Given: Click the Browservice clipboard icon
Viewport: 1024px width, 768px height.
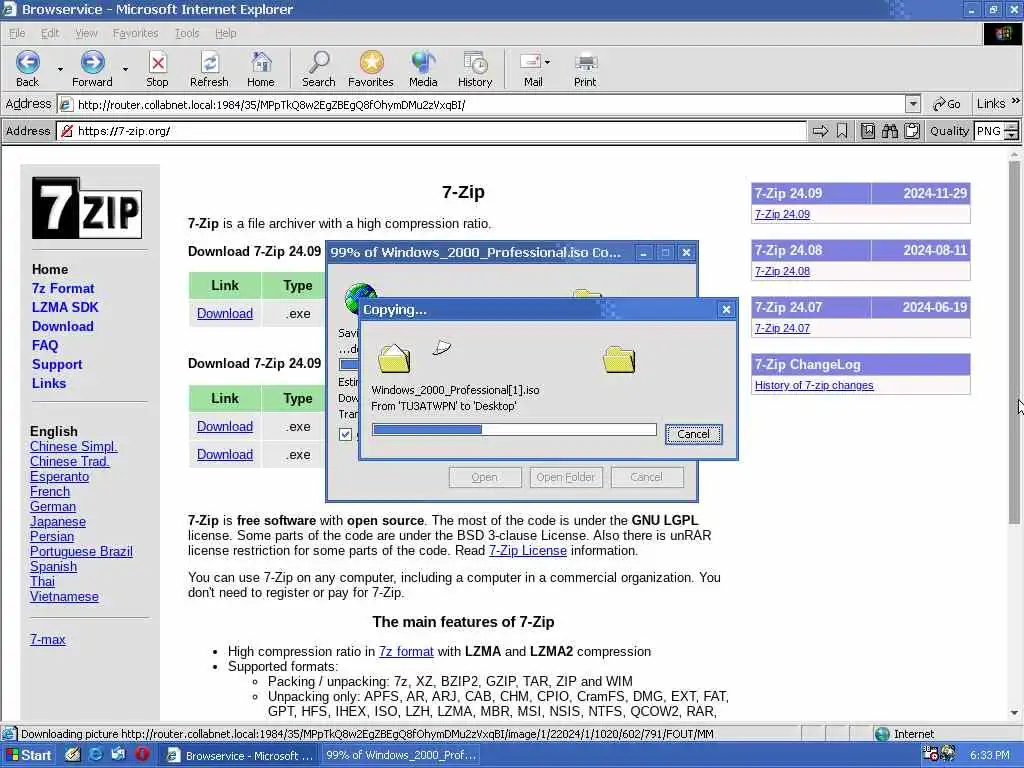Looking at the screenshot, I should (x=912, y=131).
